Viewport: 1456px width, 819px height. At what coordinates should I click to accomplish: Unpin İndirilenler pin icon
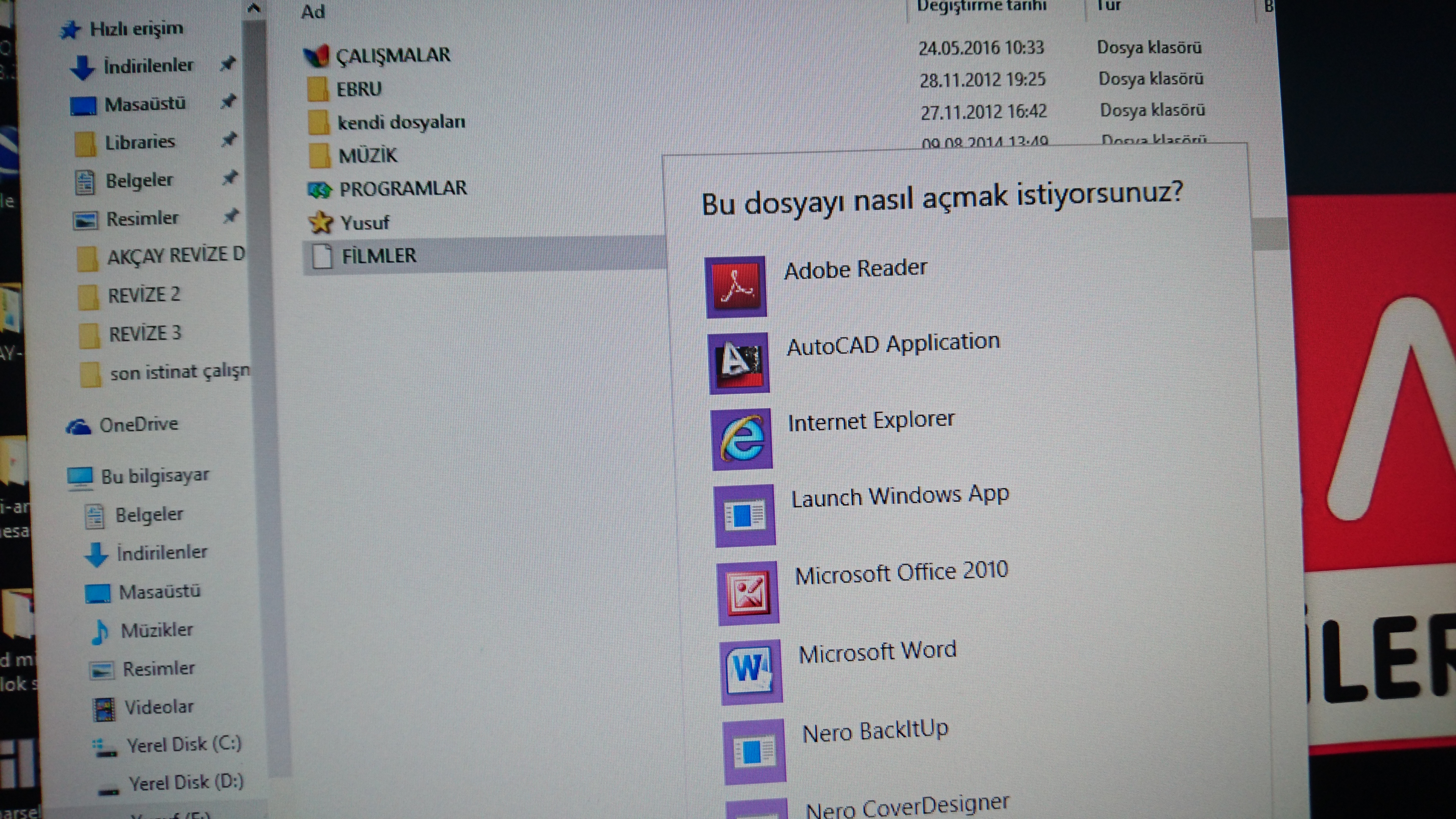(227, 63)
